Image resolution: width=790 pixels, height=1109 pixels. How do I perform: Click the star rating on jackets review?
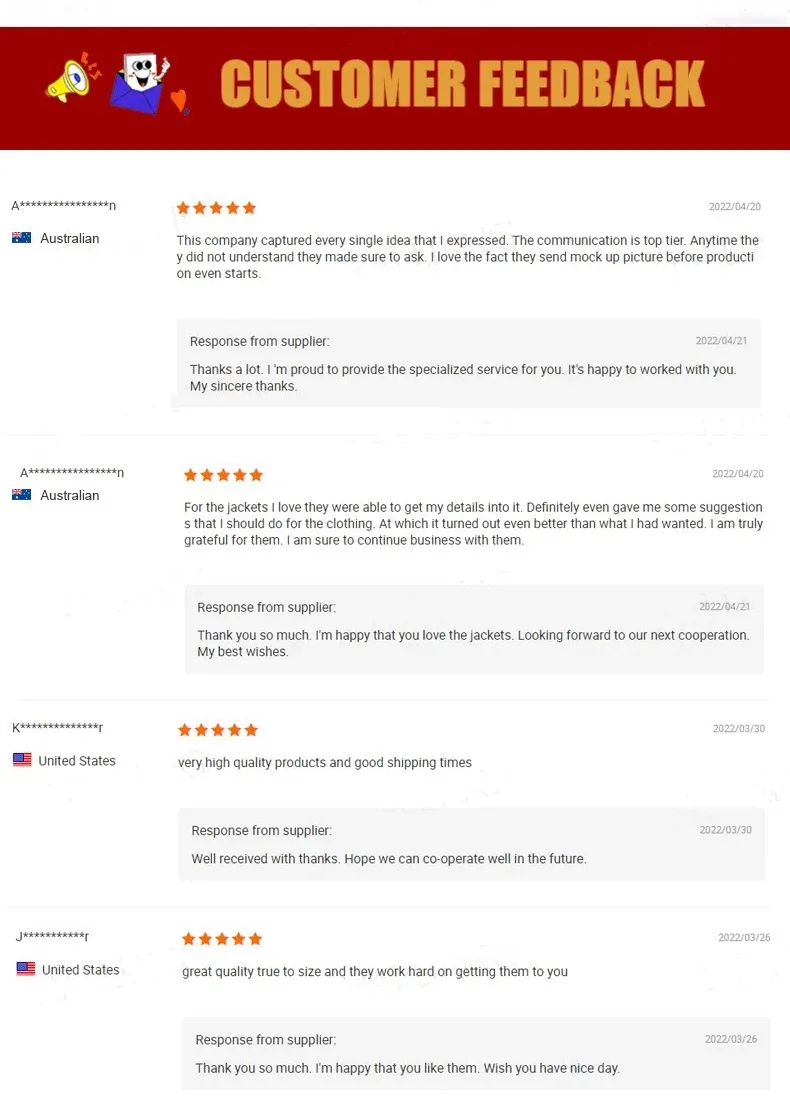coord(223,475)
